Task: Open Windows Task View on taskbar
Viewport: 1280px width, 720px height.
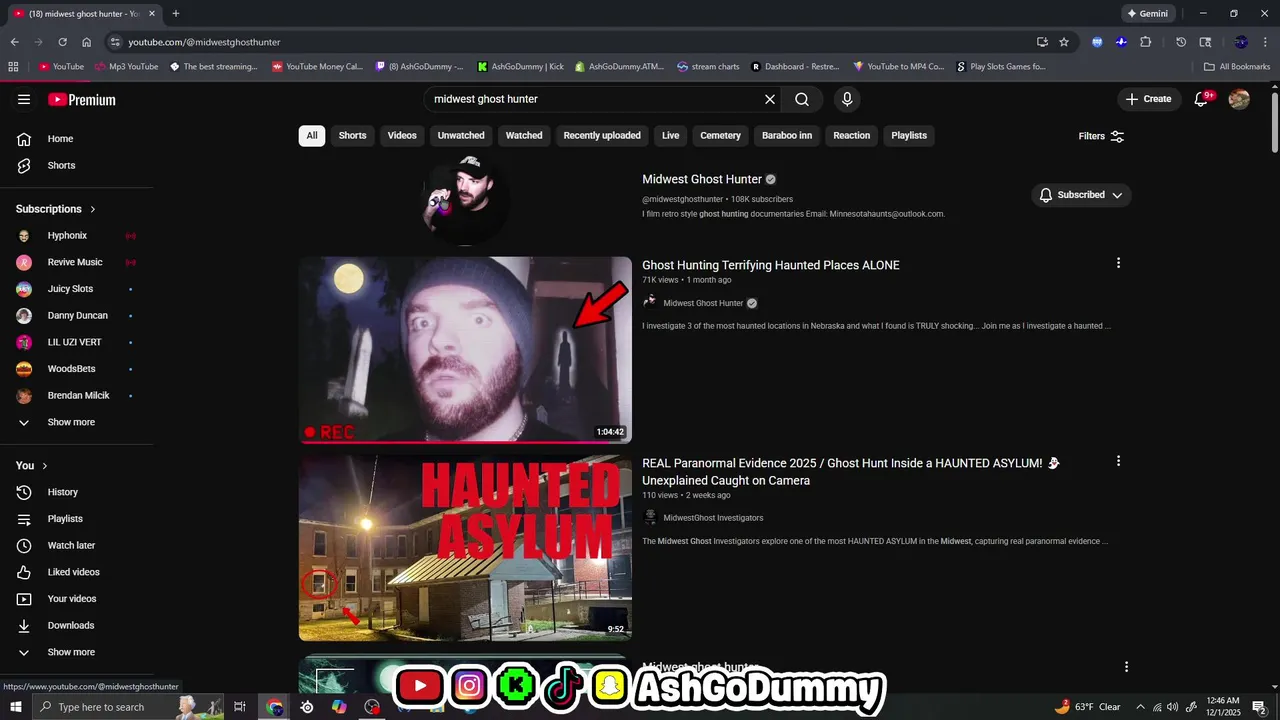Action: (x=240, y=707)
